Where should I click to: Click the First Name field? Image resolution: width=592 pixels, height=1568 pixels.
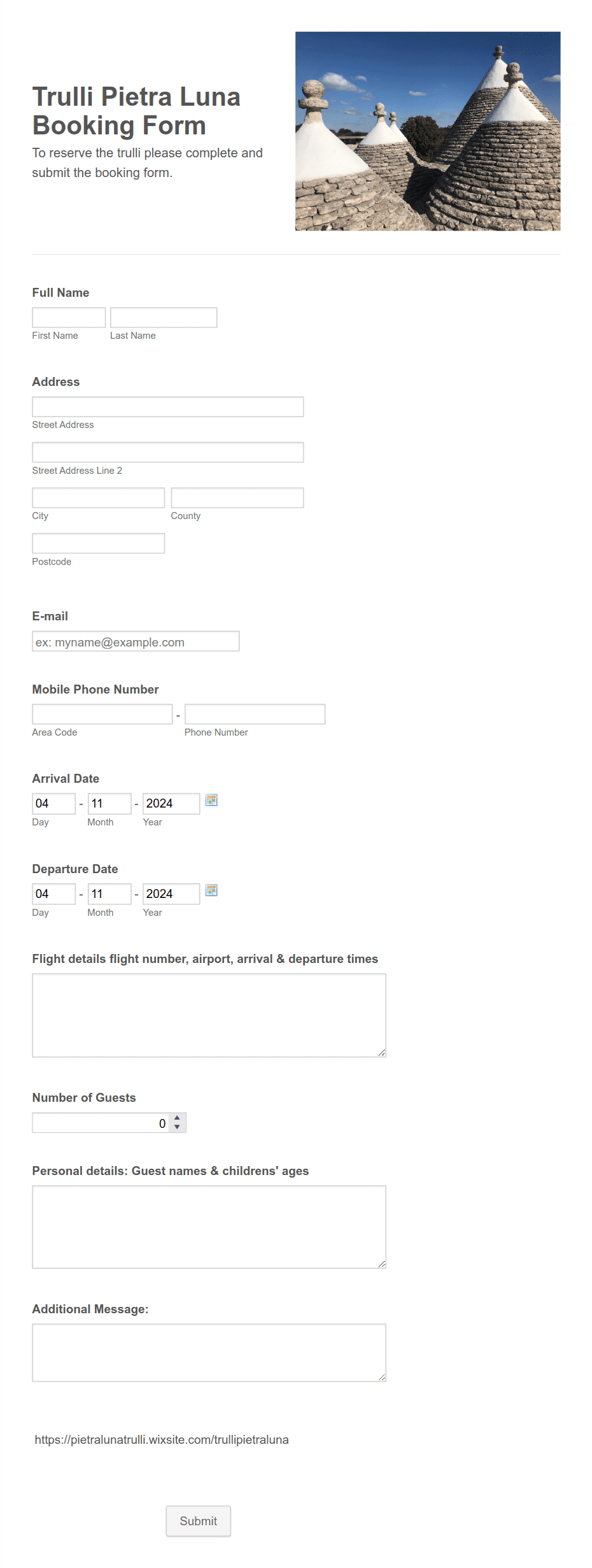(69, 318)
